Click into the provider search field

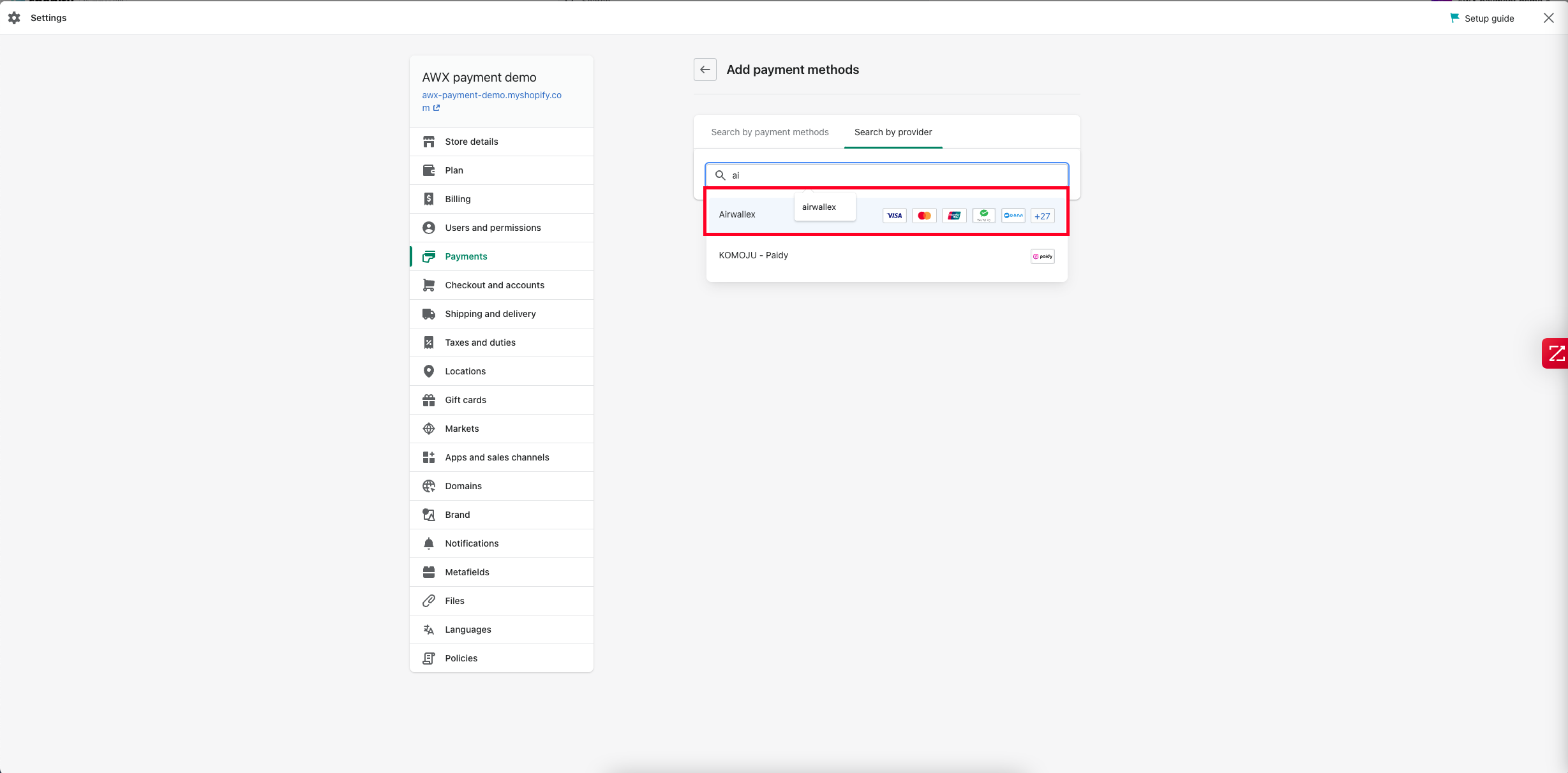(886, 175)
